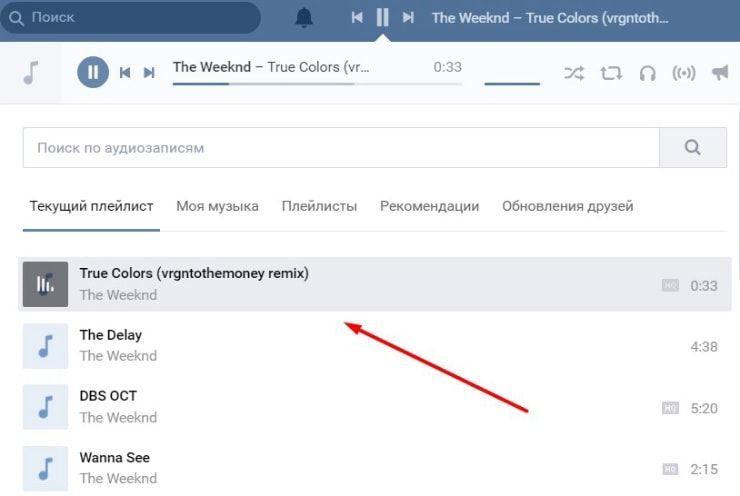Screen dimensions: 740x496
Task: Play the track The Delay
Action: pos(45,346)
